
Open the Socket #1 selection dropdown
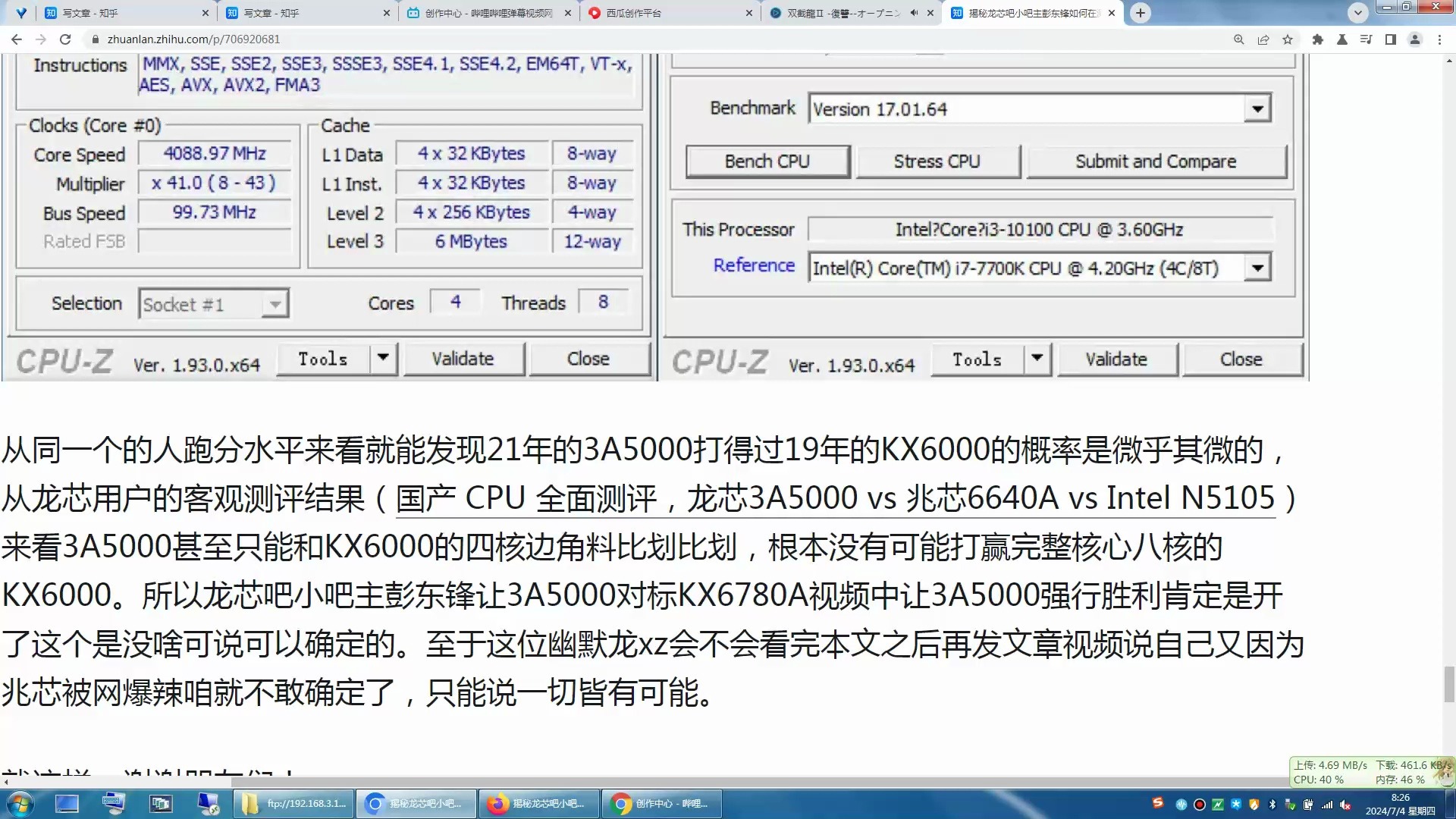pyautogui.click(x=275, y=304)
